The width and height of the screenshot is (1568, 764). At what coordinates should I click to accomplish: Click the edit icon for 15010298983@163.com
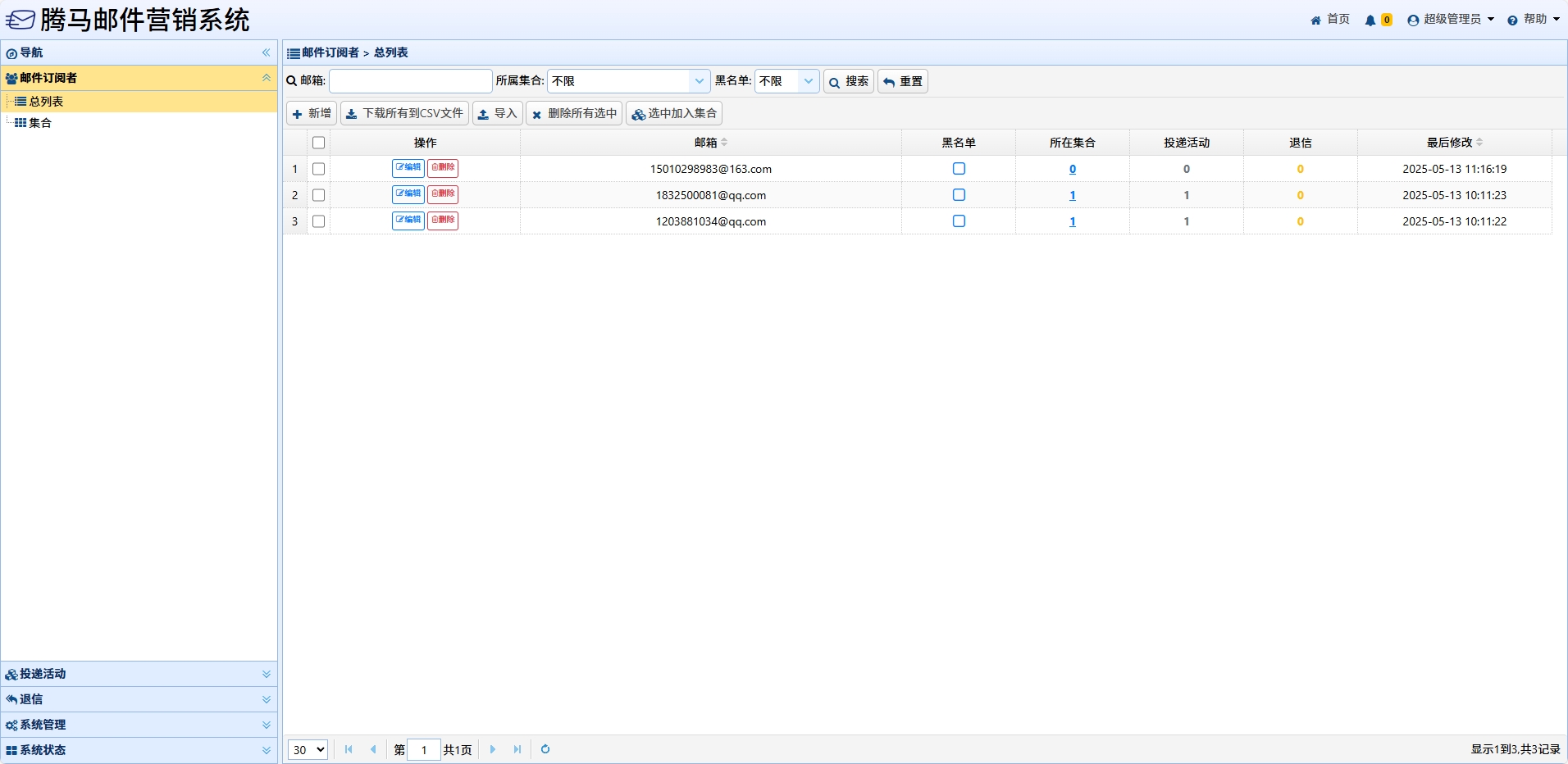click(x=408, y=168)
